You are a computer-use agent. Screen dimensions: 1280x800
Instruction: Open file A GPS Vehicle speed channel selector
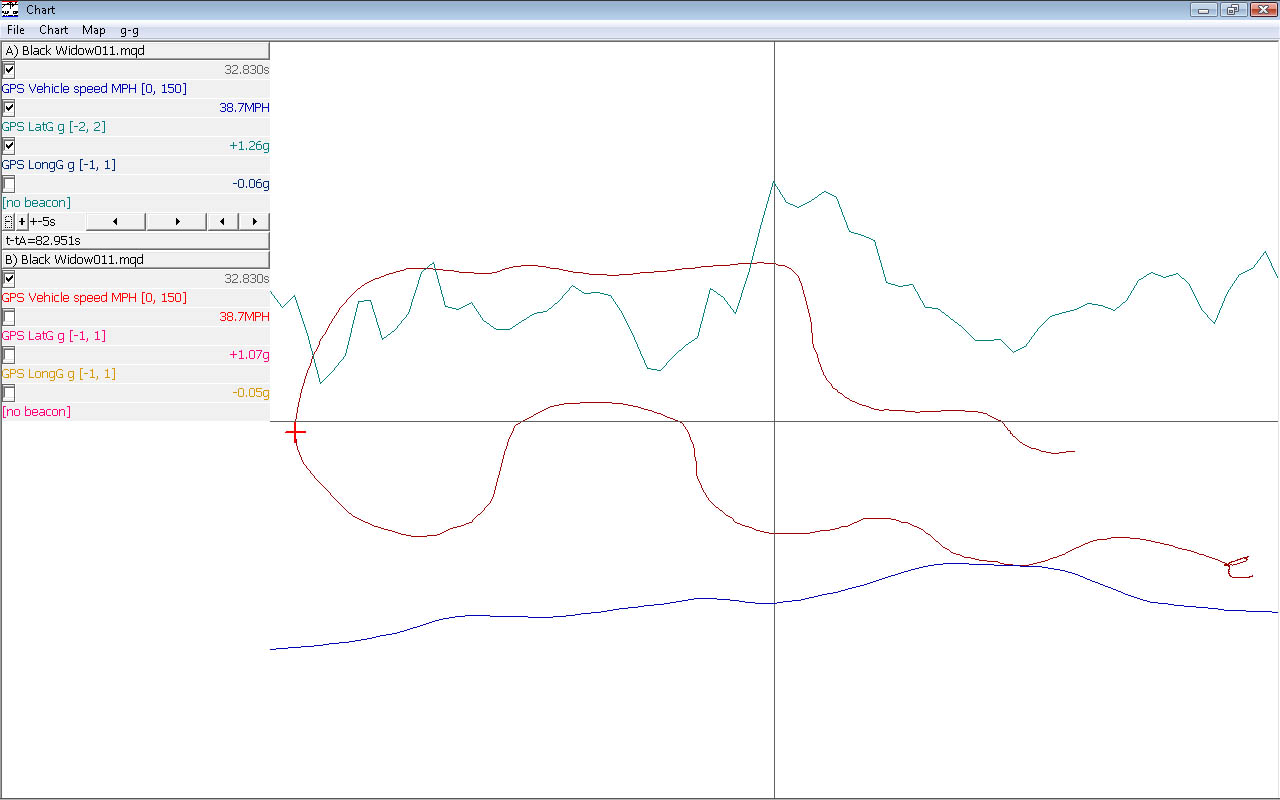94,89
